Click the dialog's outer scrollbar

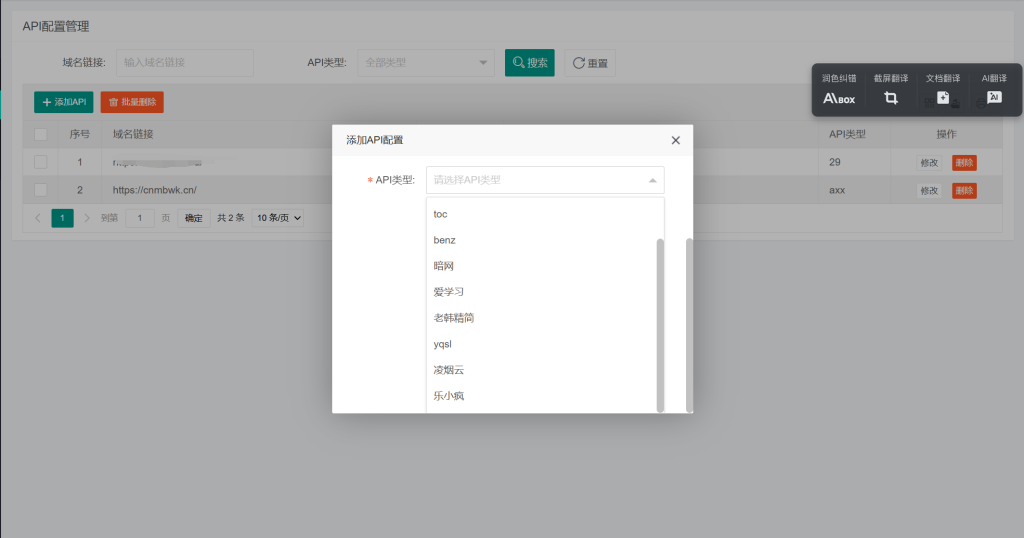coord(689,325)
